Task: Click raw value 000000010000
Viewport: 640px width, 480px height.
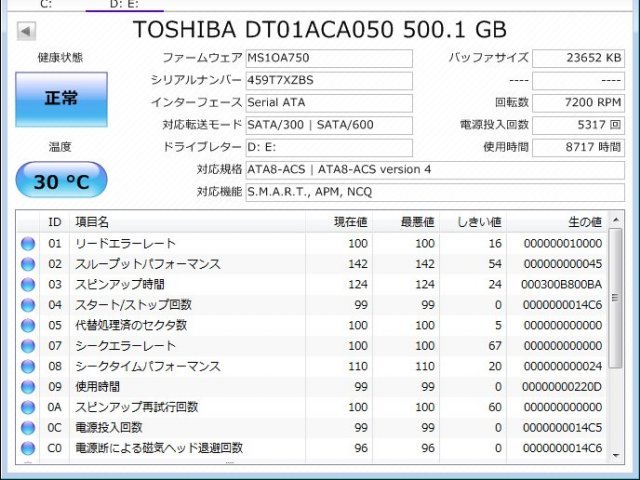Action: click(563, 244)
